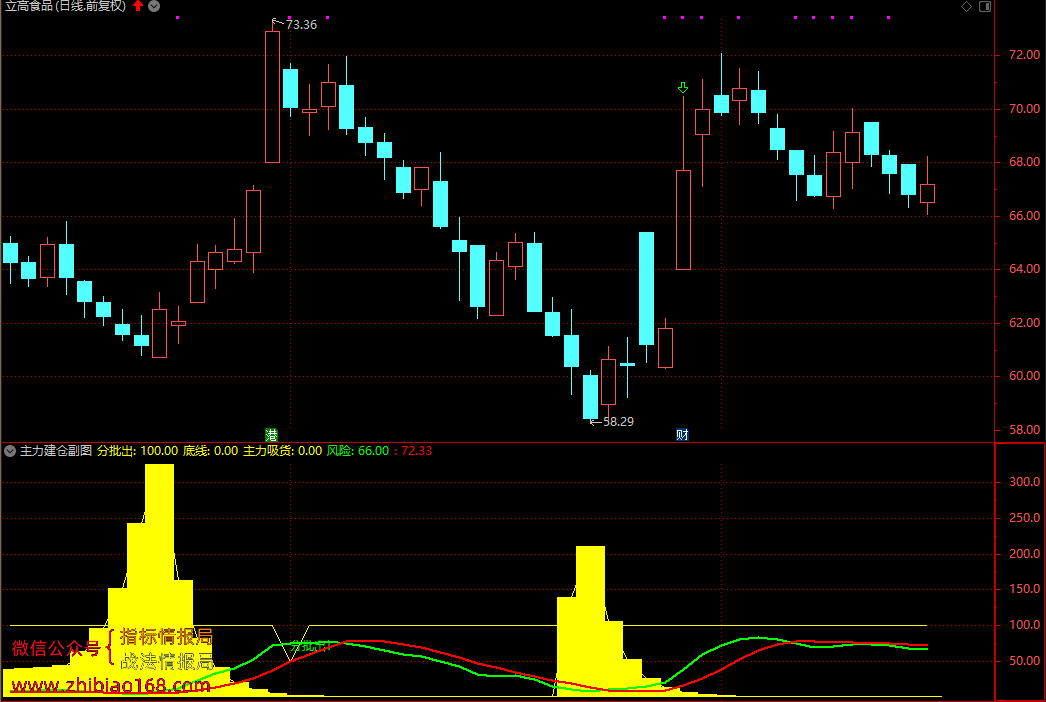The width and height of the screenshot is (1046, 702).
Task: Click the stock title 立高食品(日线,前复权)
Action: (65, 6)
